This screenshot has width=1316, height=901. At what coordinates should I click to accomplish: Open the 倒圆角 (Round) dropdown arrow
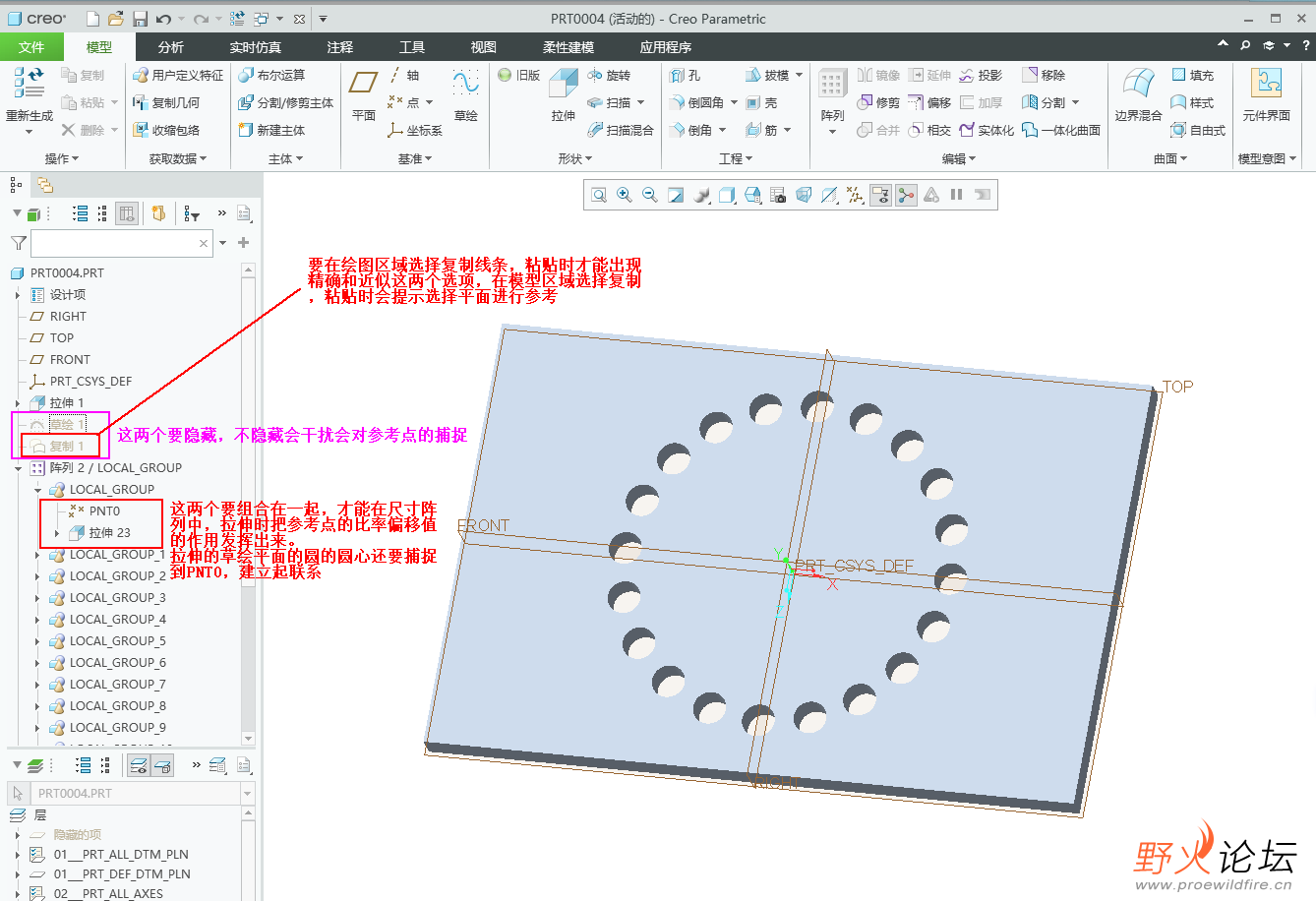pos(734,102)
